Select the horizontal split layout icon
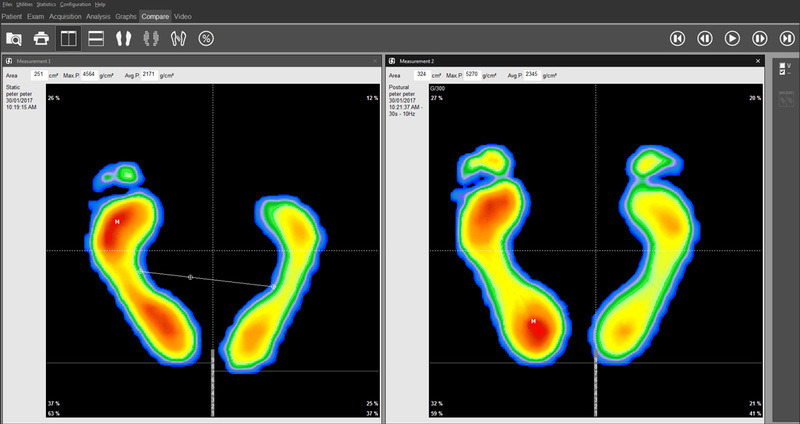800x424 pixels. point(97,38)
